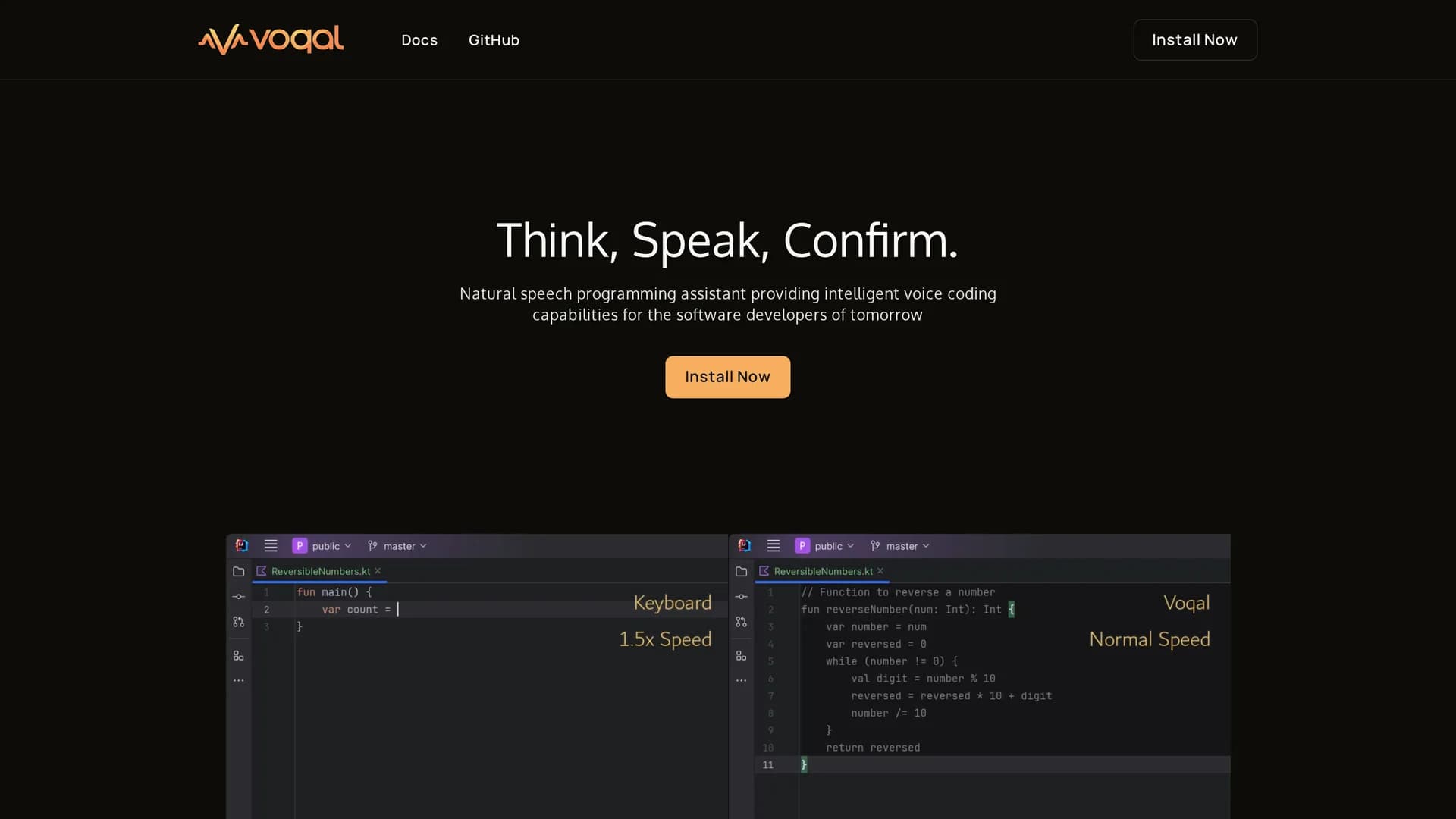This screenshot has width=1456, height=819.
Task: Open More tool windows ellipsis in Voqal pane
Action: click(742, 680)
